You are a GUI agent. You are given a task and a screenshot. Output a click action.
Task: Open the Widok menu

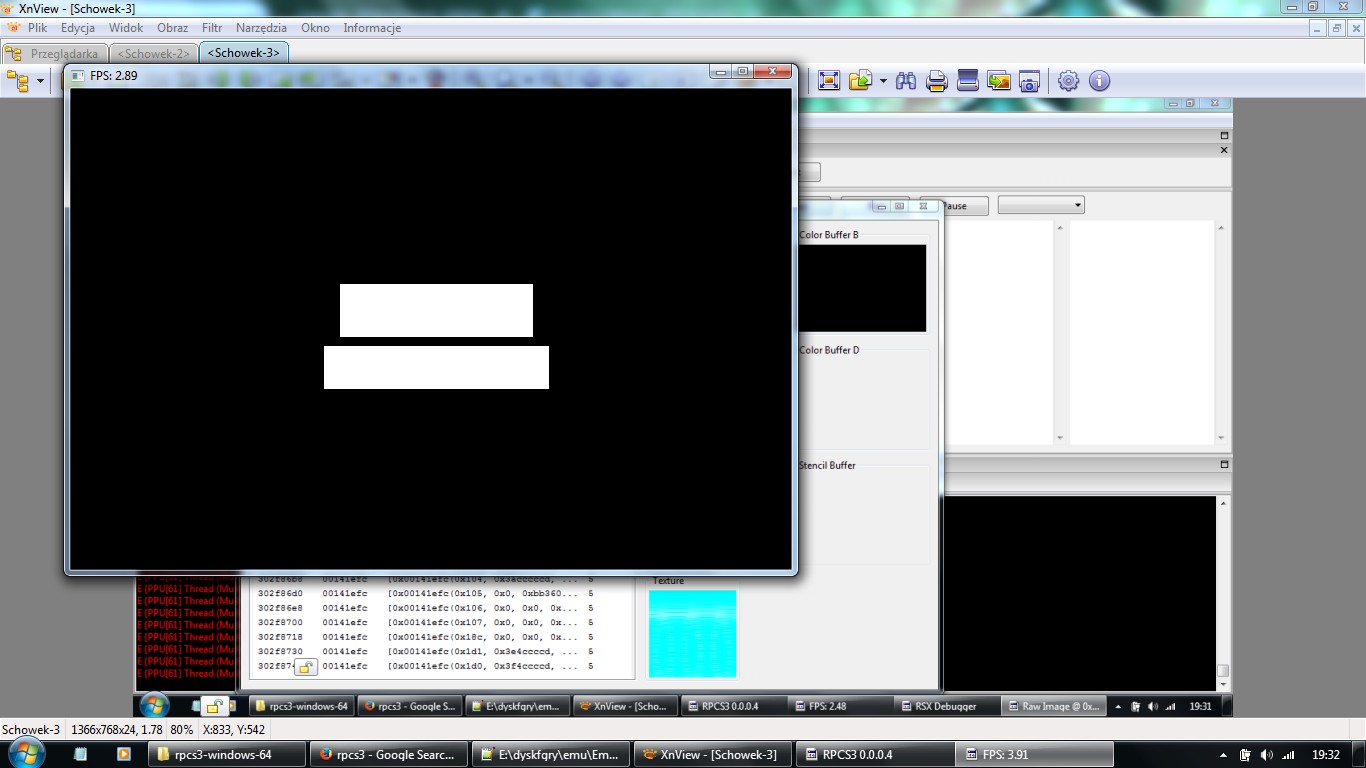point(126,28)
